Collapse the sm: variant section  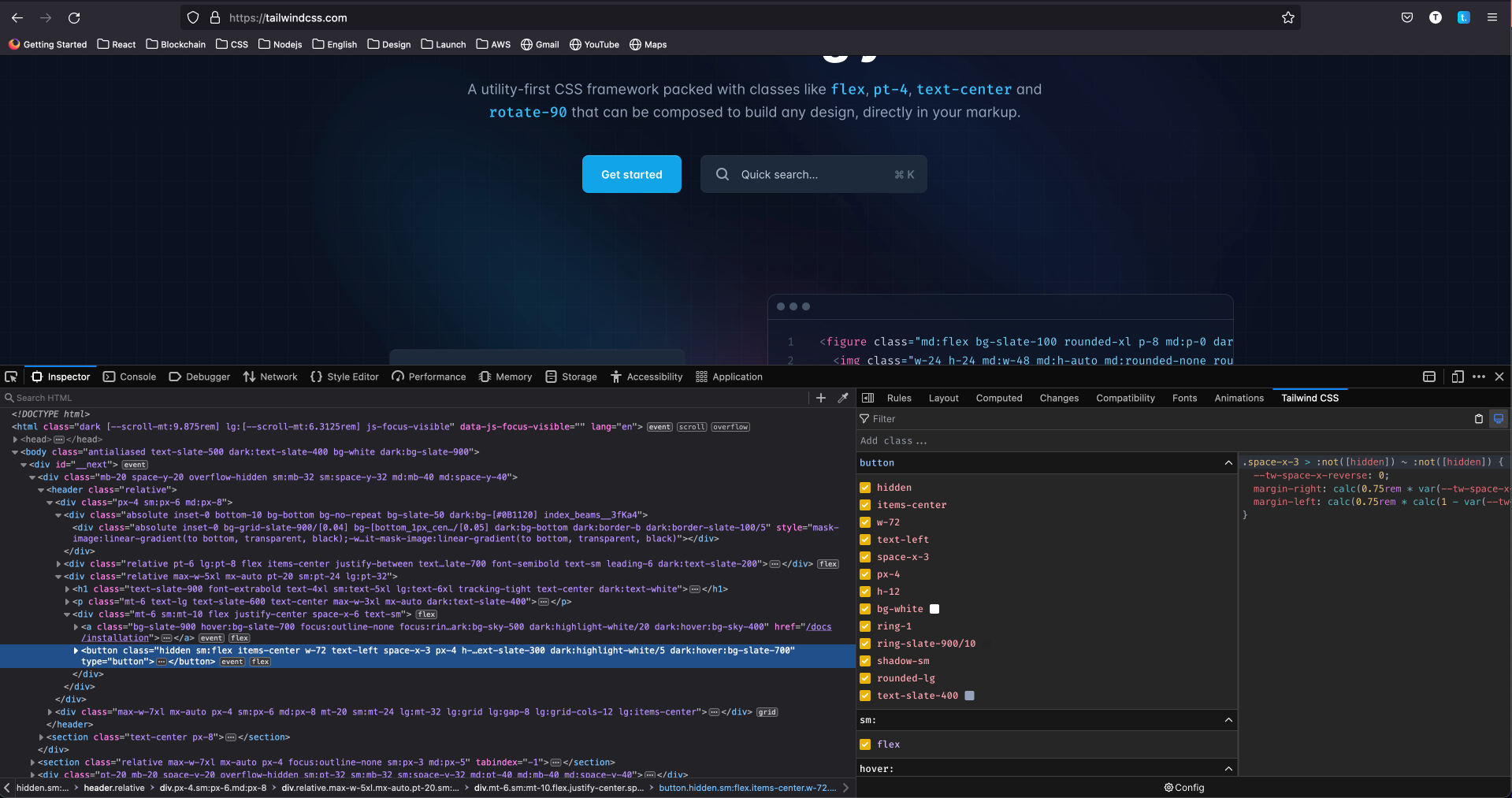click(1228, 720)
